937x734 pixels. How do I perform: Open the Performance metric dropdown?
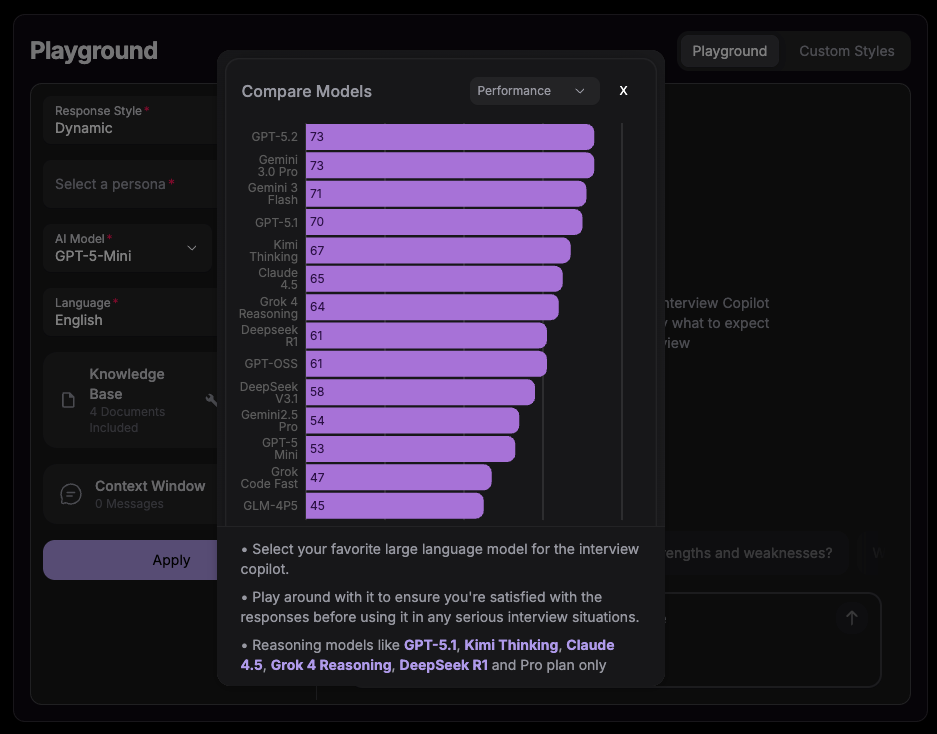(534, 90)
